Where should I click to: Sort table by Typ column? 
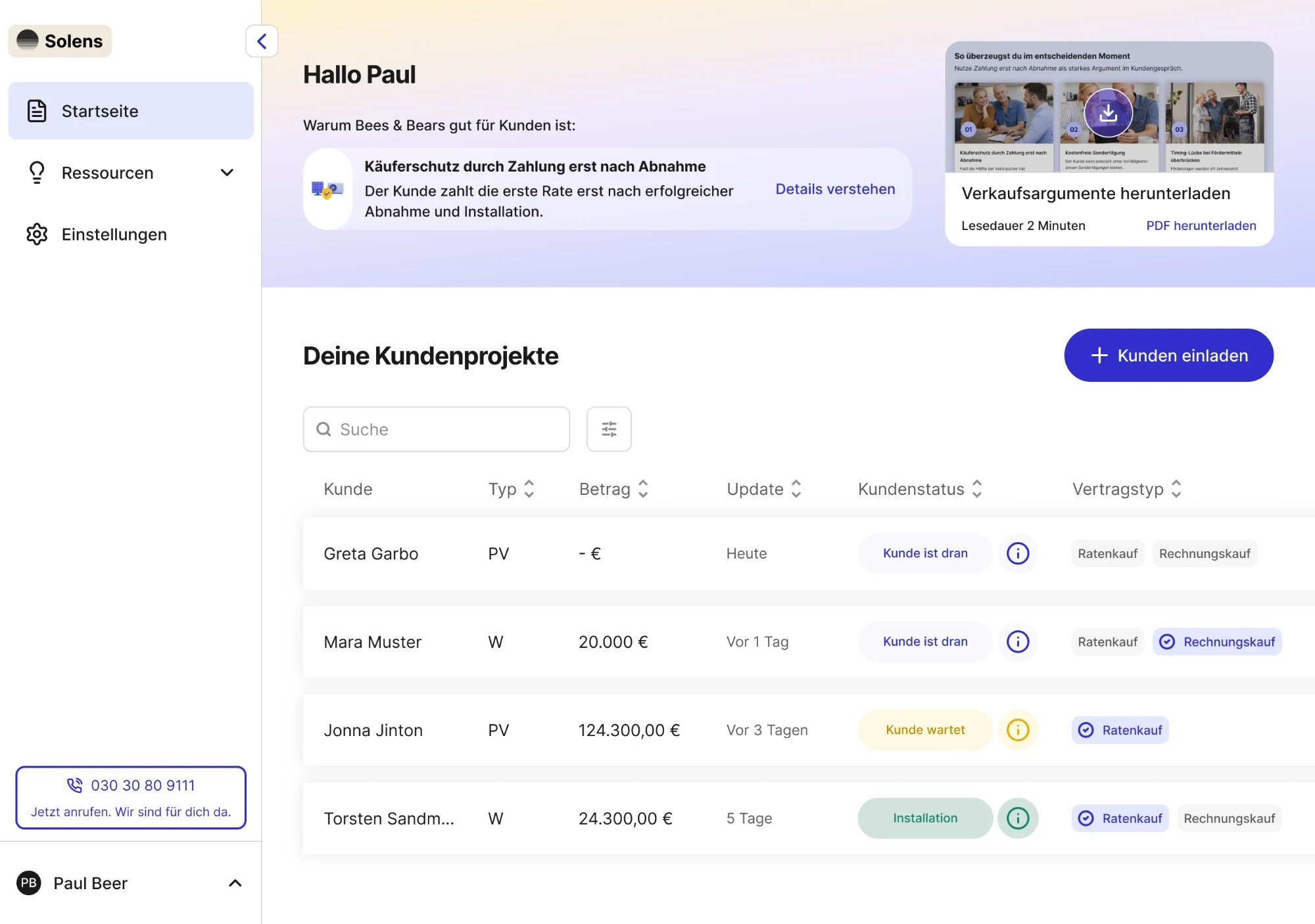tap(529, 489)
